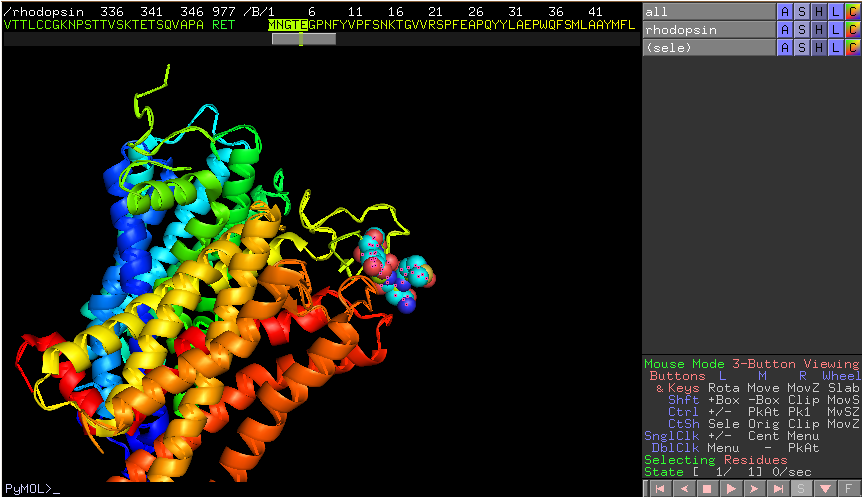Jump to the last frame
863x498 pixels.
(x=778, y=489)
